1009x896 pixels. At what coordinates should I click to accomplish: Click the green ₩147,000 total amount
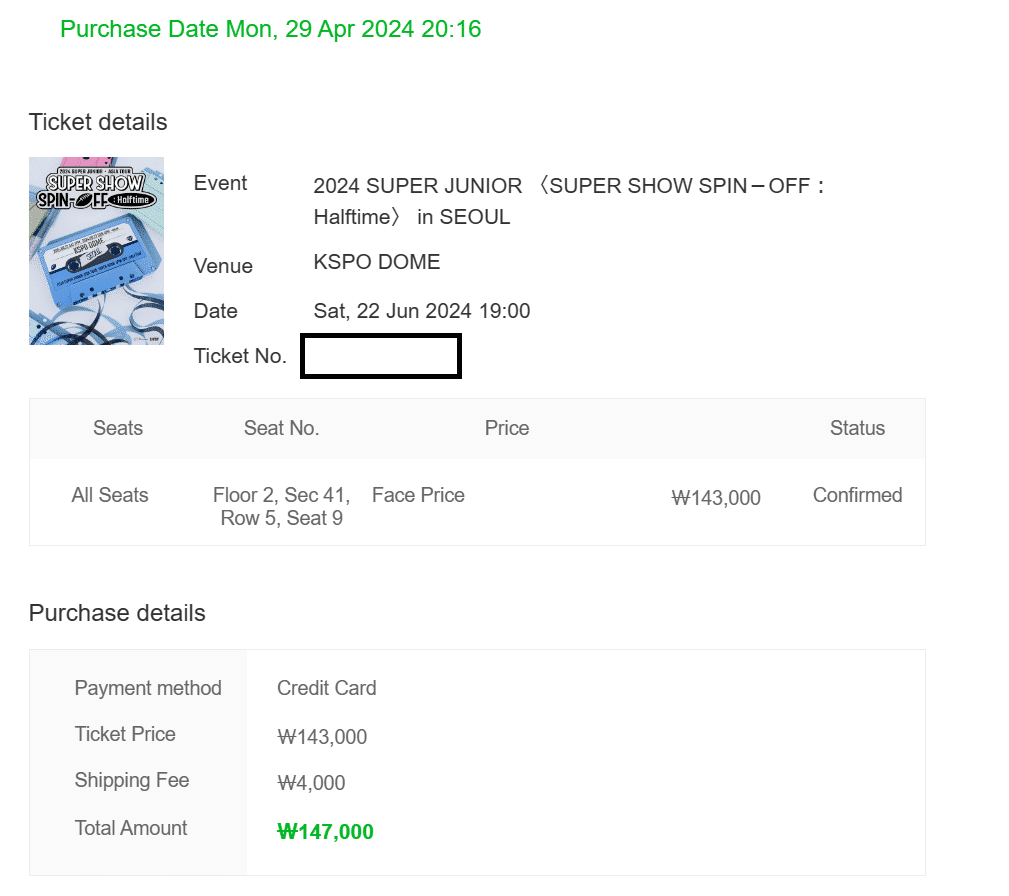tap(325, 832)
